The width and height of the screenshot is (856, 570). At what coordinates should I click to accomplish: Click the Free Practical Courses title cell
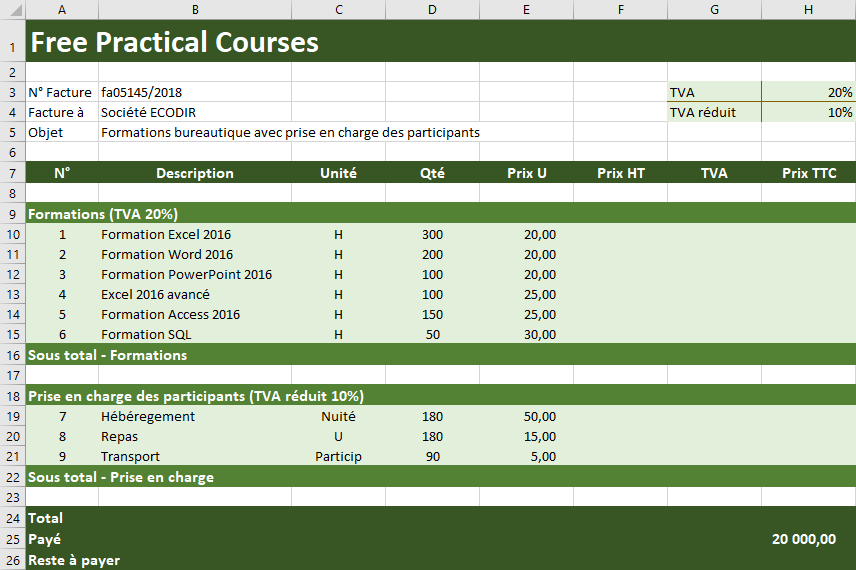point(175,42)
